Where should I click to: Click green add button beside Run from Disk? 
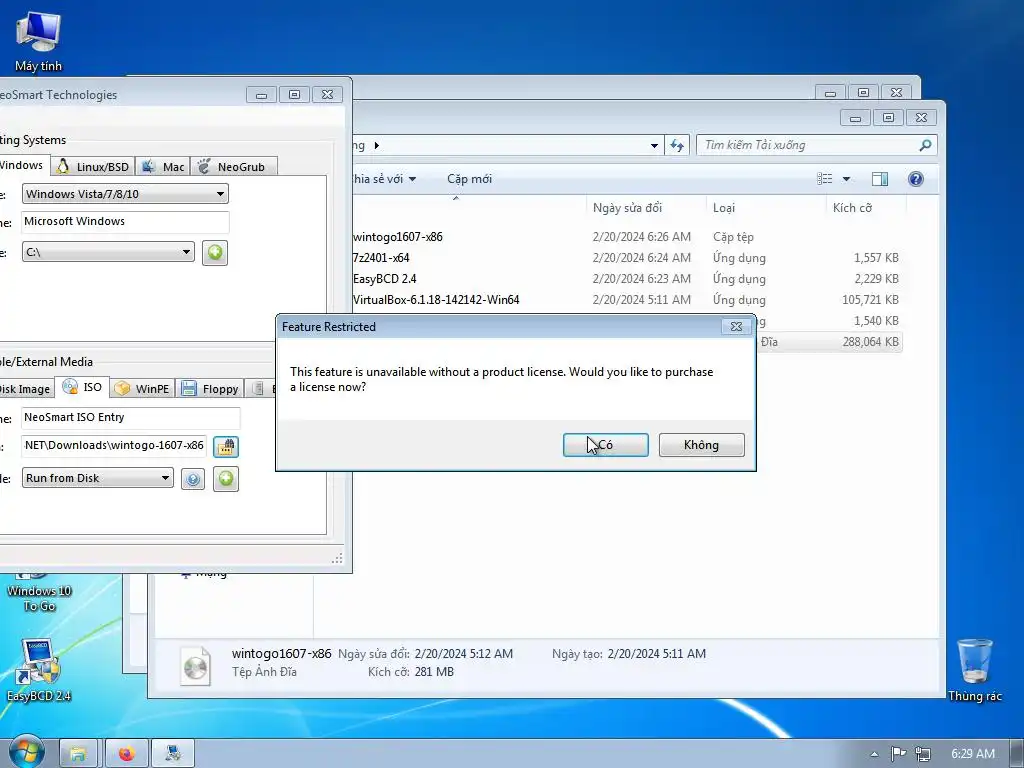226,479
